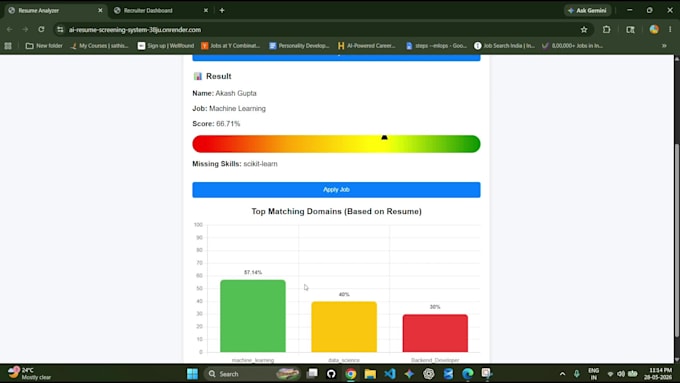
Task: View site information icon in address bar
Action: 60,29
